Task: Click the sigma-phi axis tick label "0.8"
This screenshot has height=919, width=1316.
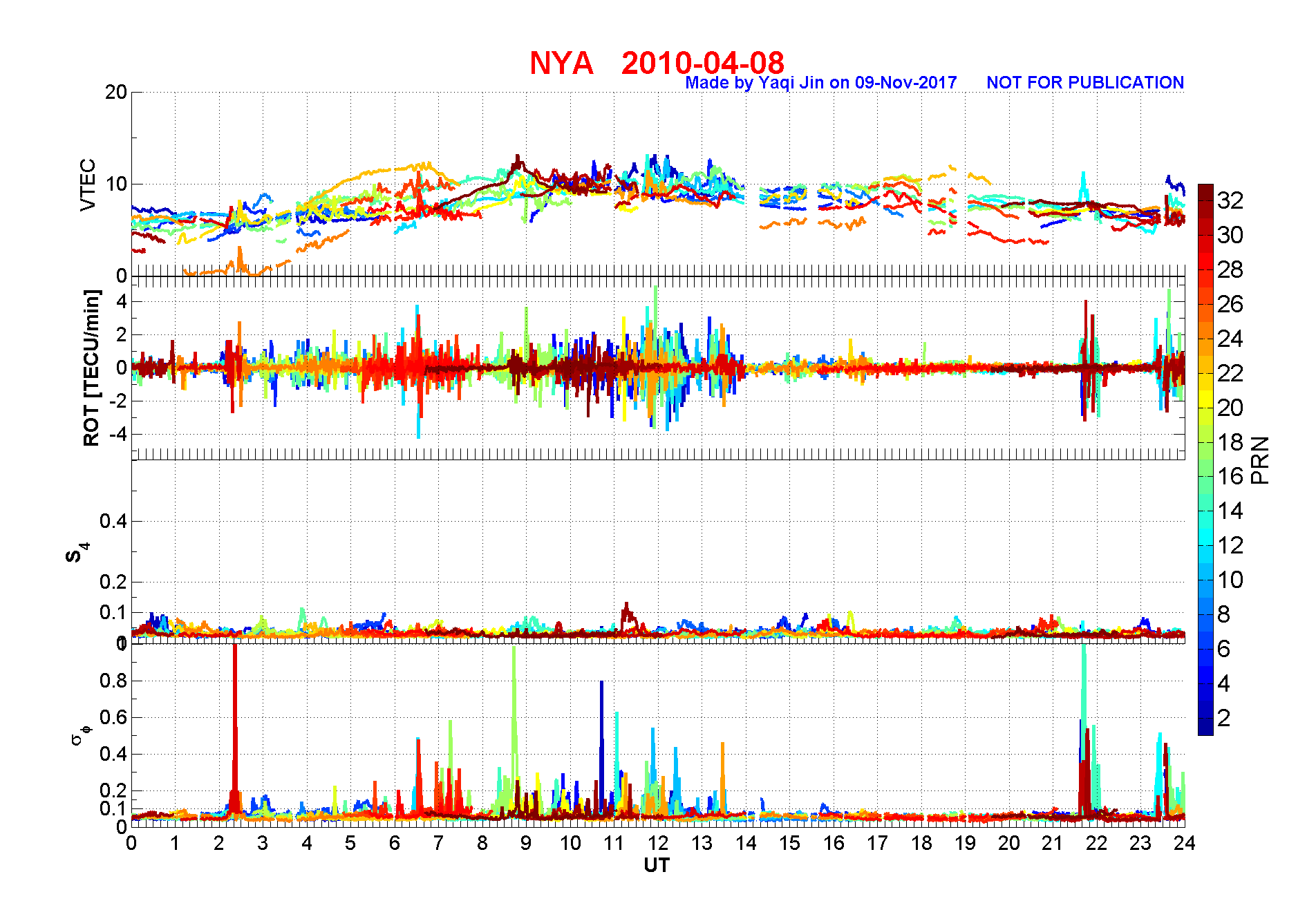Action: coord(113,681)
